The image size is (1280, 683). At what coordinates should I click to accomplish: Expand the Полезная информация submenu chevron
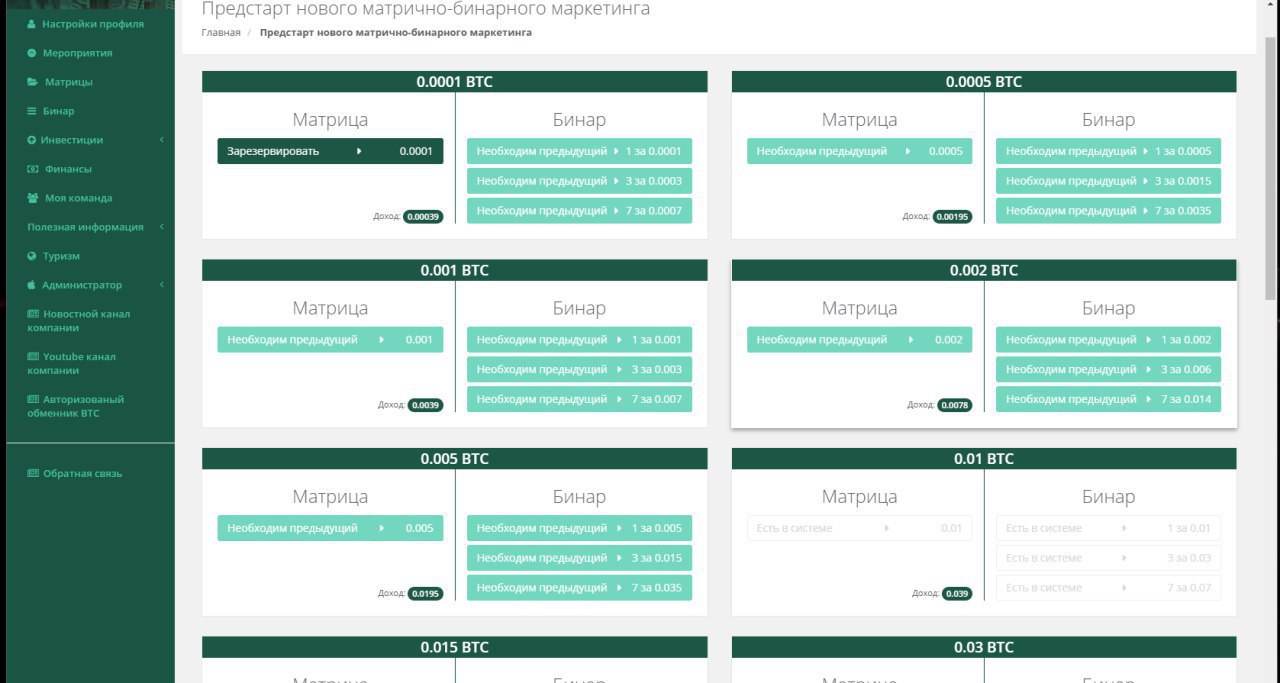pos(162,227)
